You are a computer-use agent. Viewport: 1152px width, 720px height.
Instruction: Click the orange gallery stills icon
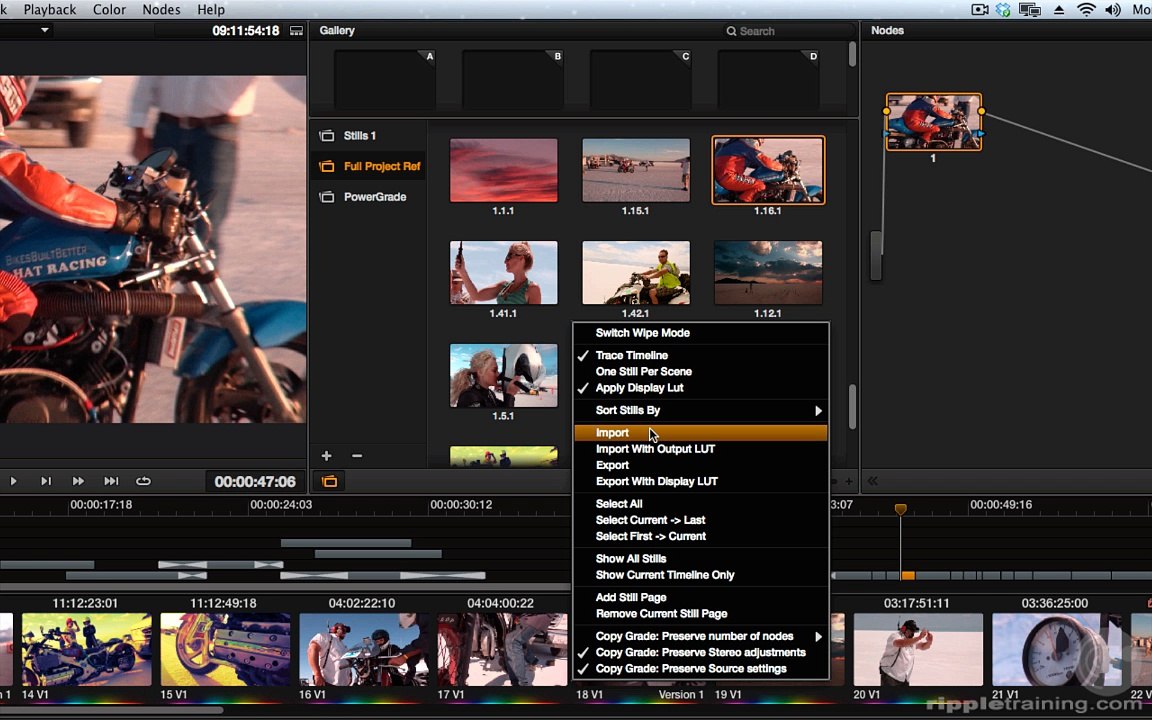(329, 481)
